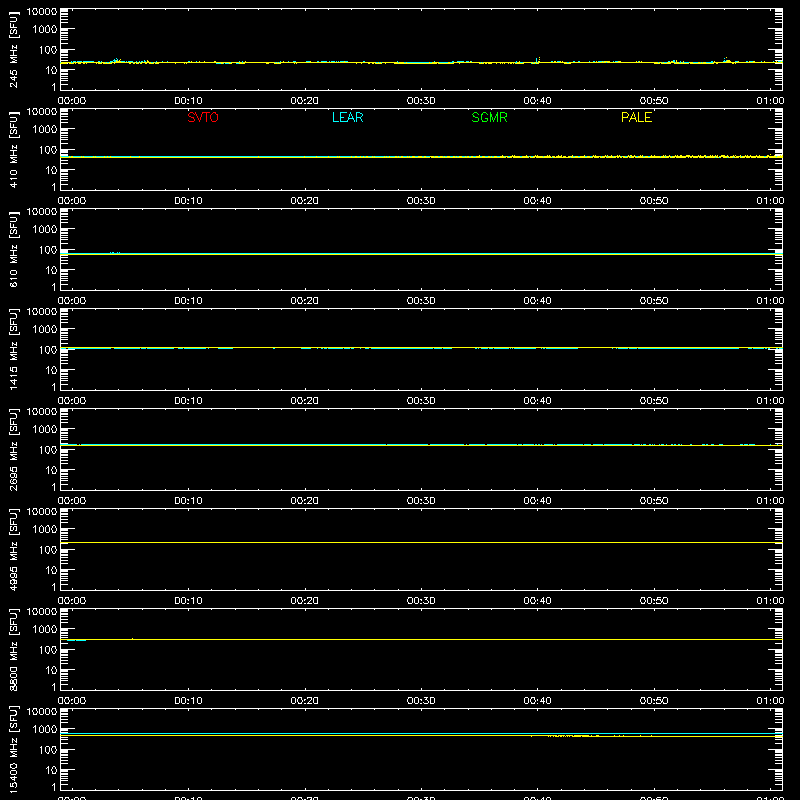
Task: Click the 245 MHz spike near 00:40
Action: coord(538,60)
